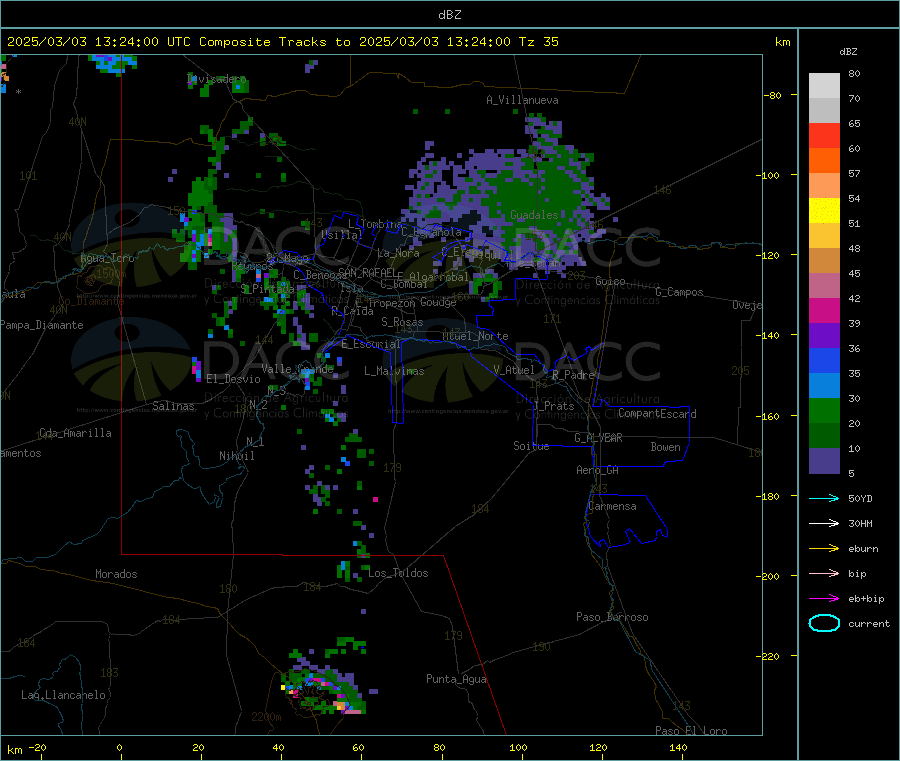The width and height of the screenshot is (900, 761).
Task: Click the SAN_RAFAEL map label
Action: pos(367,272)
